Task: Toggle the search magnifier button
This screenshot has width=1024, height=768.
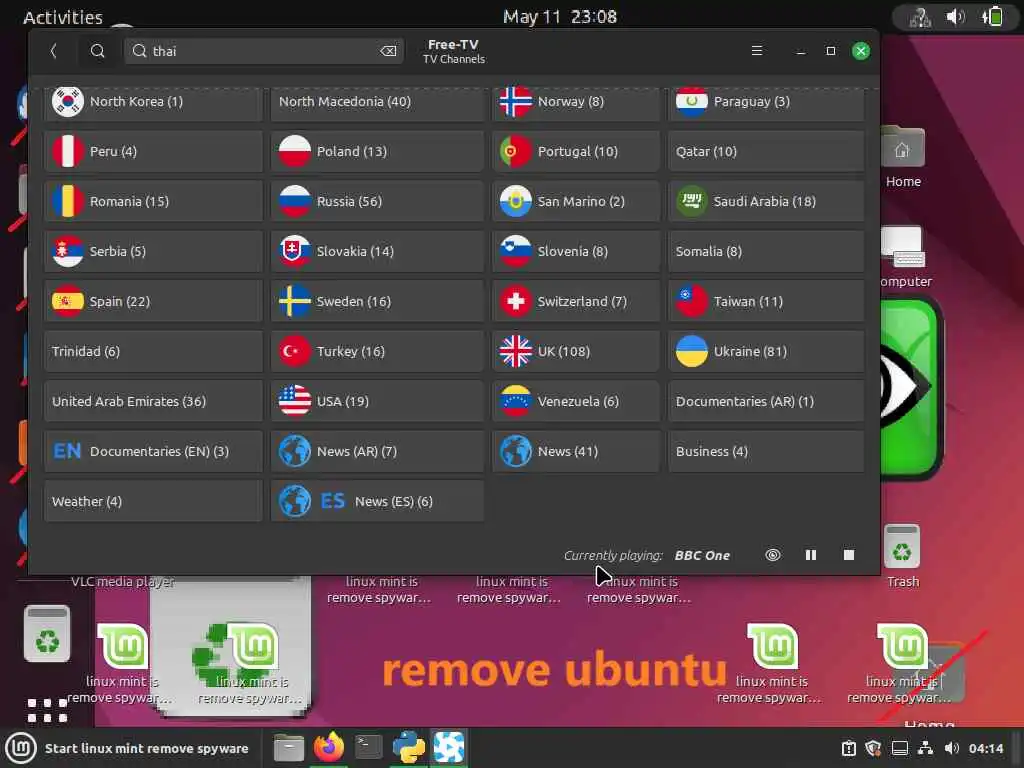Action: pos(97,51)
